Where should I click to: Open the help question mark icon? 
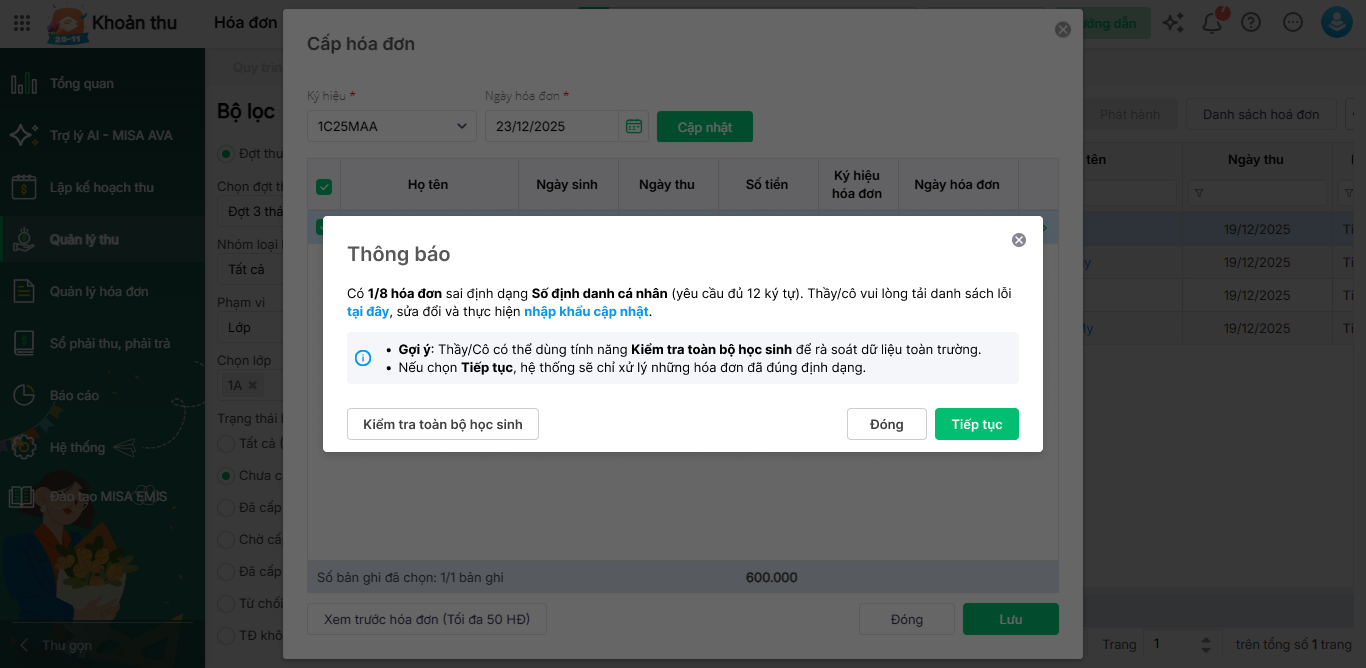[x=1251, y=23]
